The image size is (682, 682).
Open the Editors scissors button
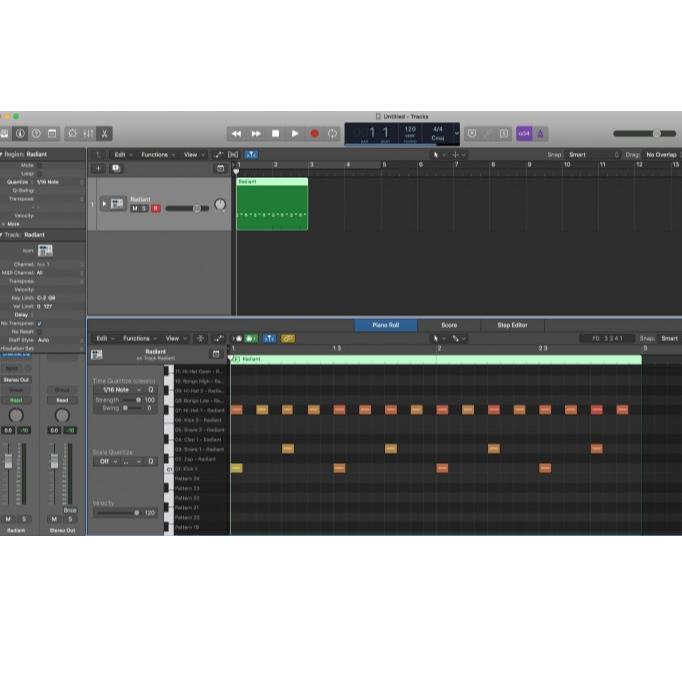(x=105, y=133)
